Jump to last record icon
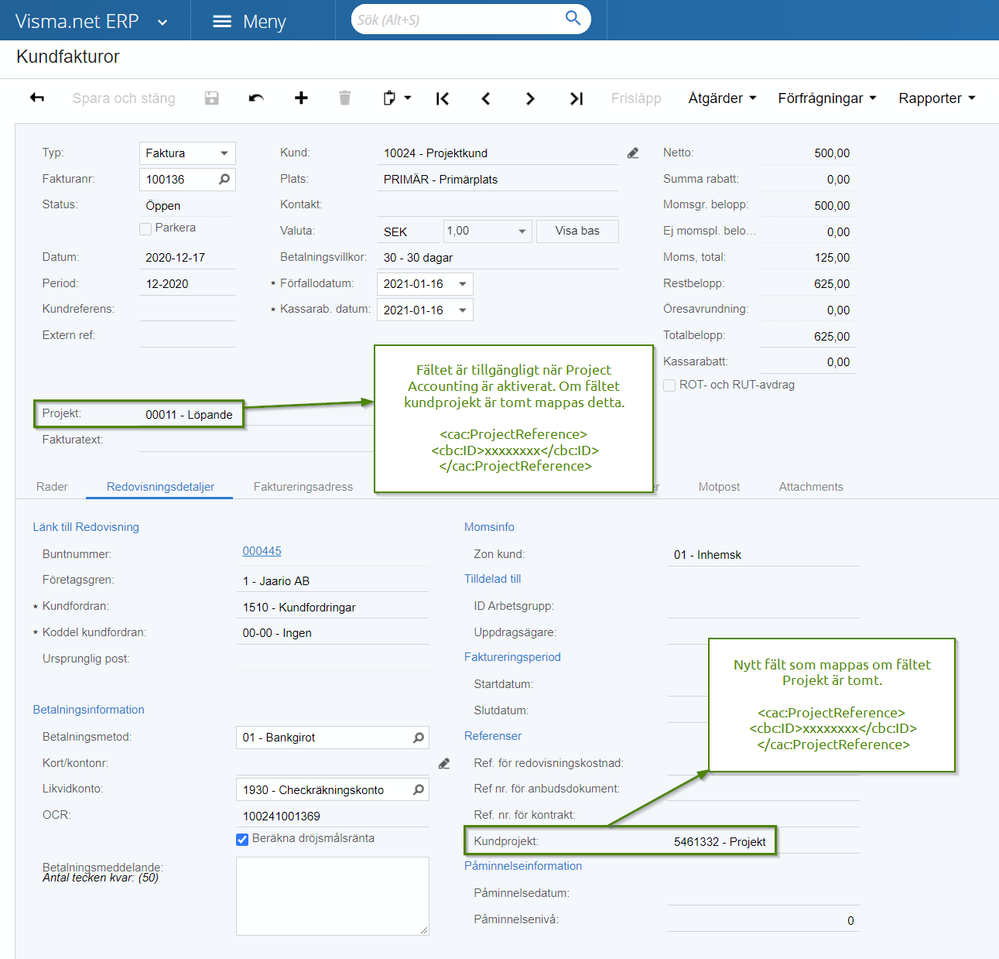This screenshot has height=959, width=999. [x=576, y=98]
